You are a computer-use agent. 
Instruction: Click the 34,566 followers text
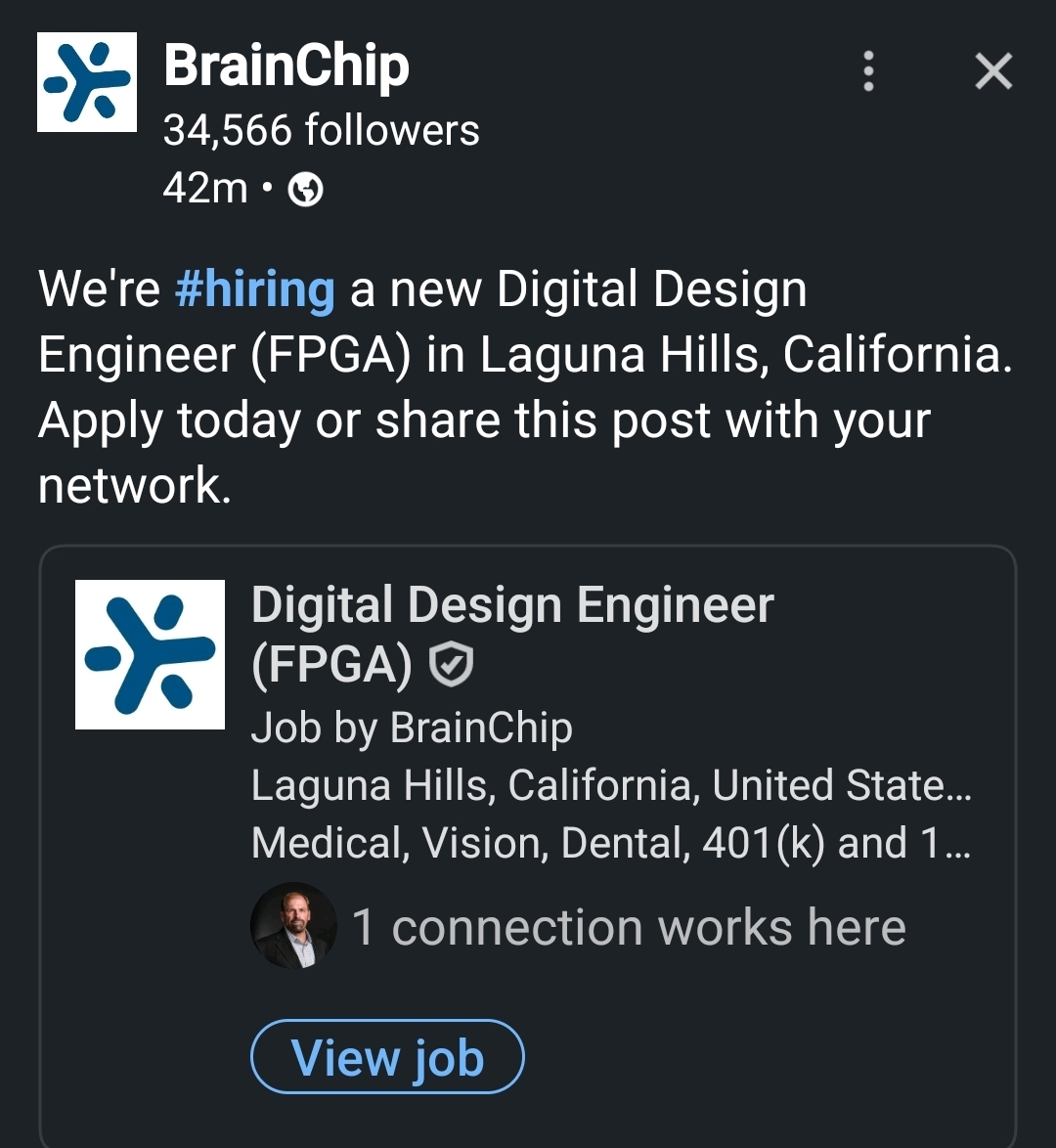pyautogui.click(x=322, y=130)
